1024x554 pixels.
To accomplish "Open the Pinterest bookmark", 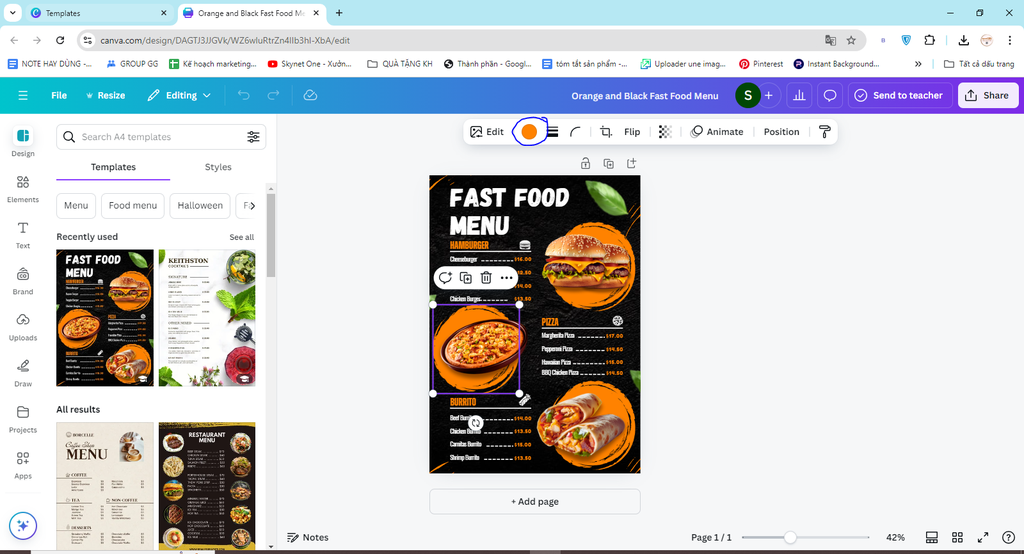I will pos(761,64).
